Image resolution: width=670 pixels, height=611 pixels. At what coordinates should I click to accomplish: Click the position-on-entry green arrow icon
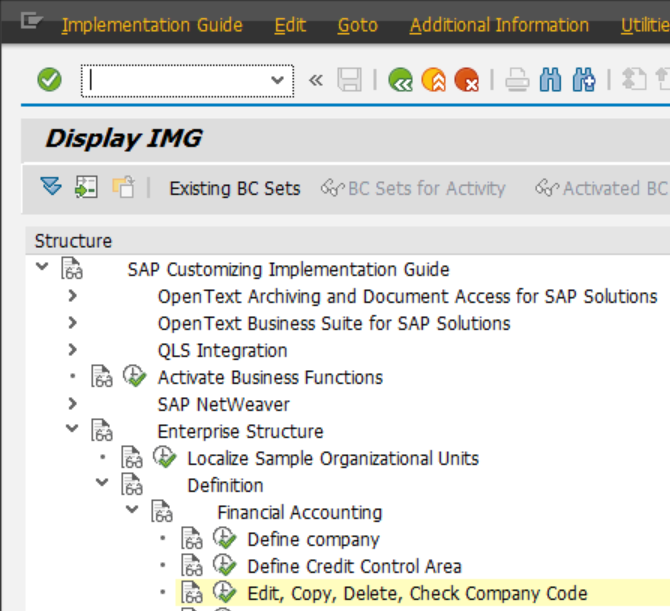[86, 187]
